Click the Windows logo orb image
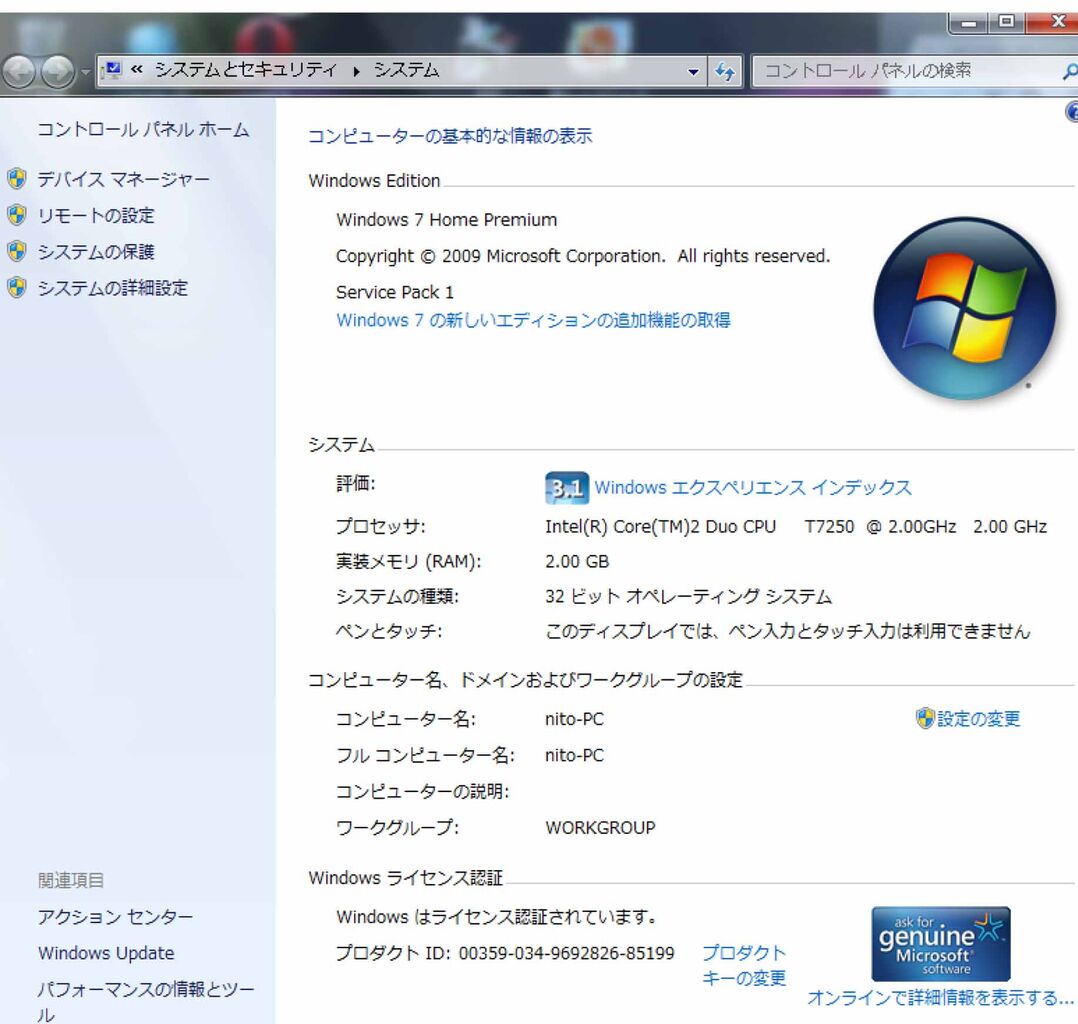The height and width of the screenshot is (1024, 1078). pos(964,308)
